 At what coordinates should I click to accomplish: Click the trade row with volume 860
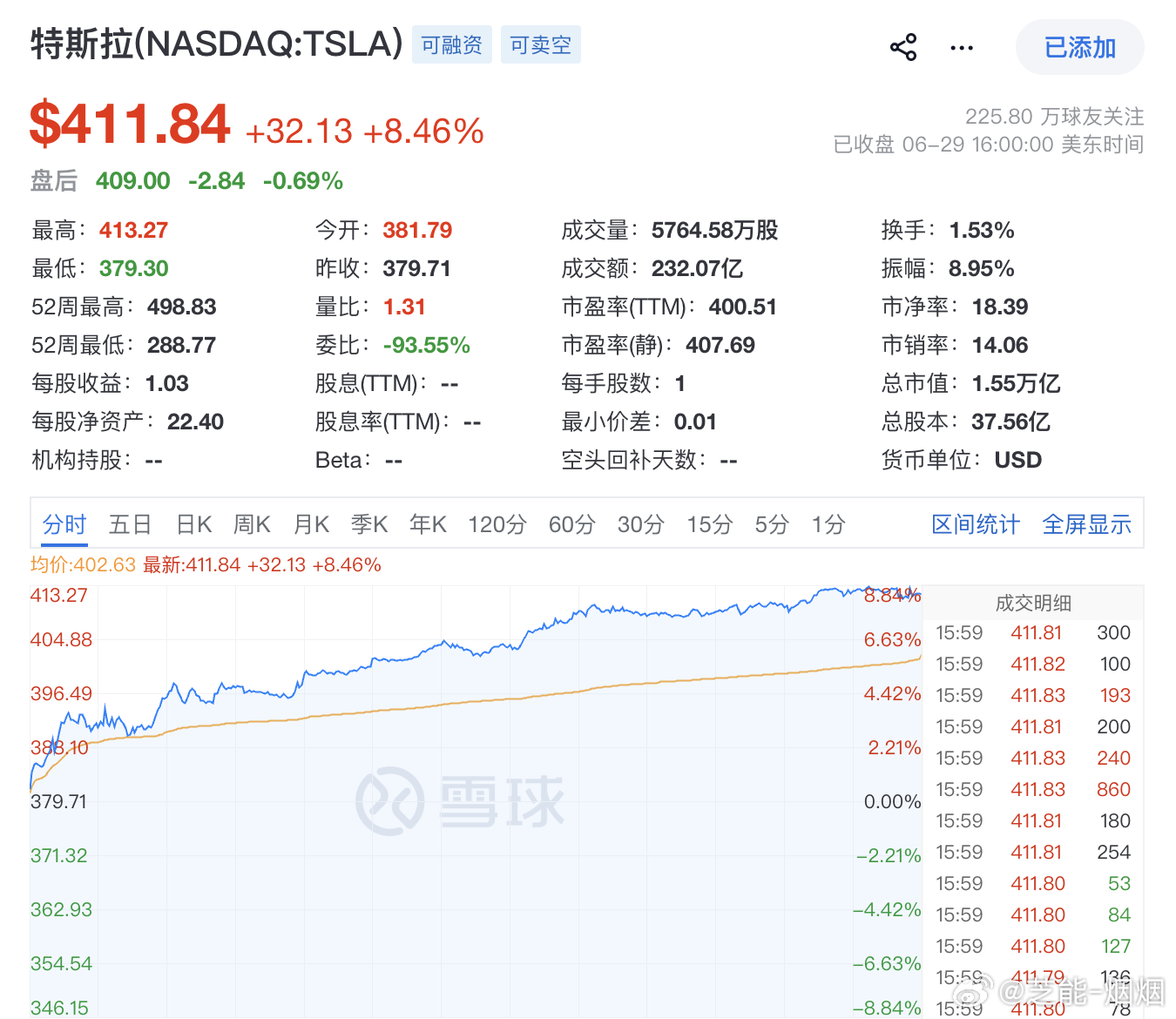(x=1033, y=790)
